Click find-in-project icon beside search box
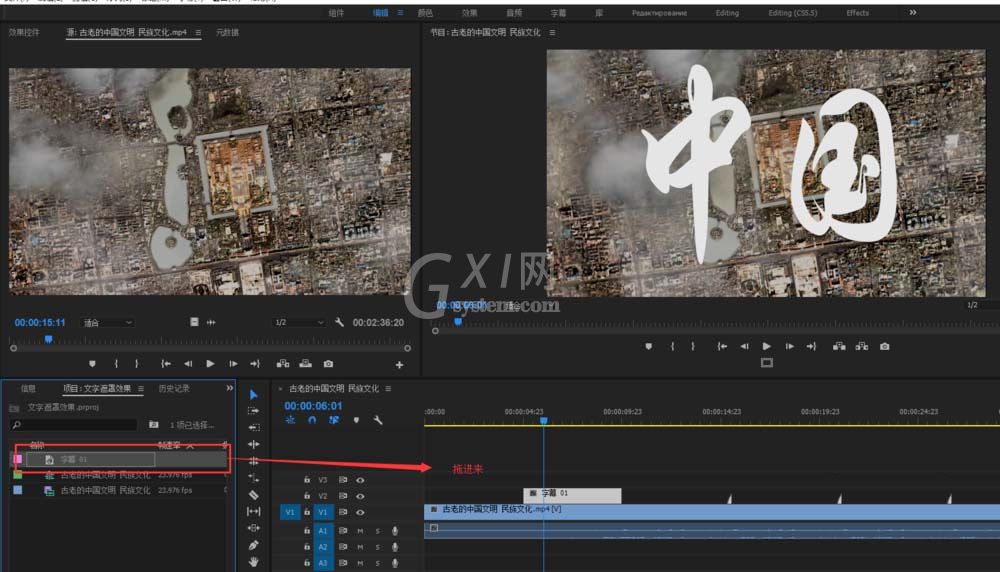 pyautogui.click(x=154, y=425)
